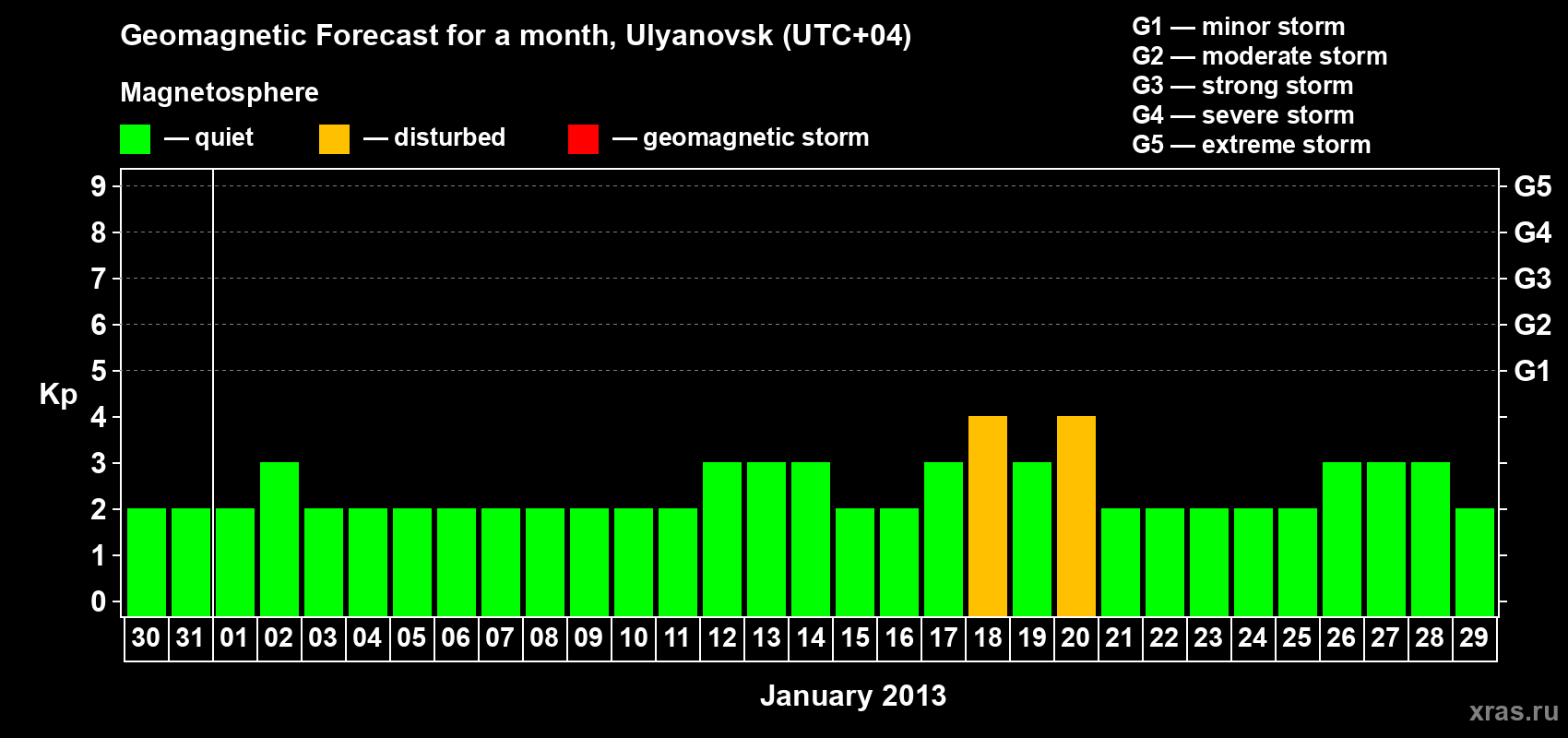
Task: Click the date label 07
Action: (500, 638)
